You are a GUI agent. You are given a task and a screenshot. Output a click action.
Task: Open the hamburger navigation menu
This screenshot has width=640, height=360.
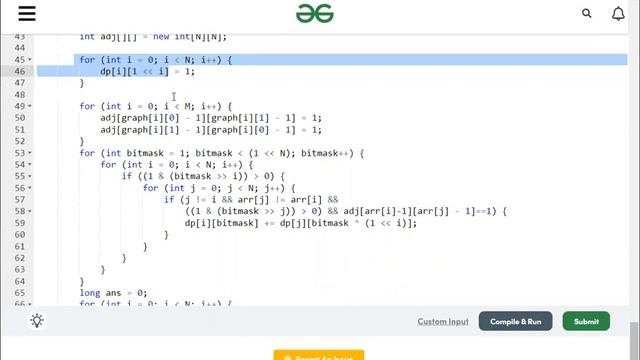click(27, 13)
